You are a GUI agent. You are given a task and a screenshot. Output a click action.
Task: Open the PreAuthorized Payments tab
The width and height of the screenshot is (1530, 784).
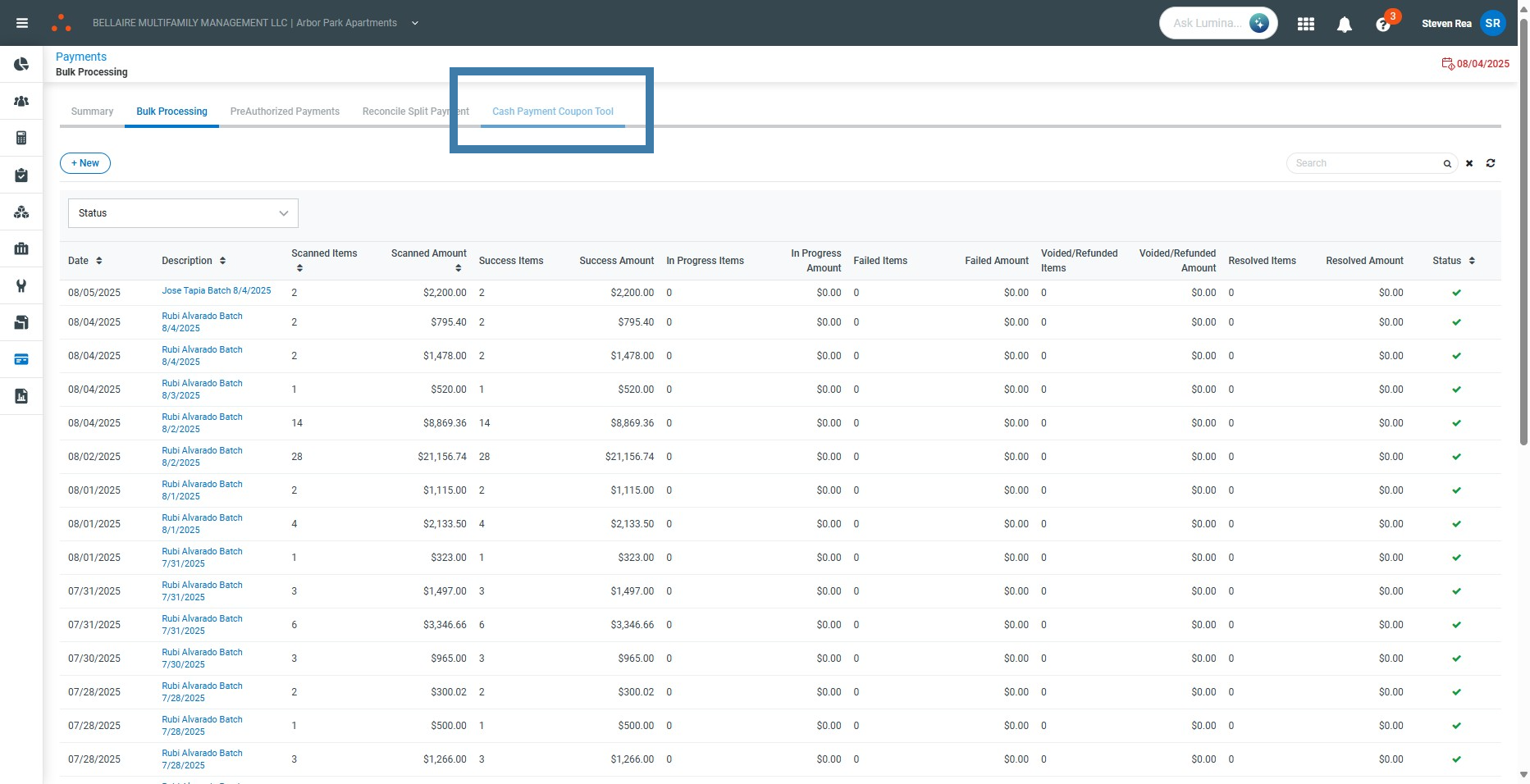point(285,112)
